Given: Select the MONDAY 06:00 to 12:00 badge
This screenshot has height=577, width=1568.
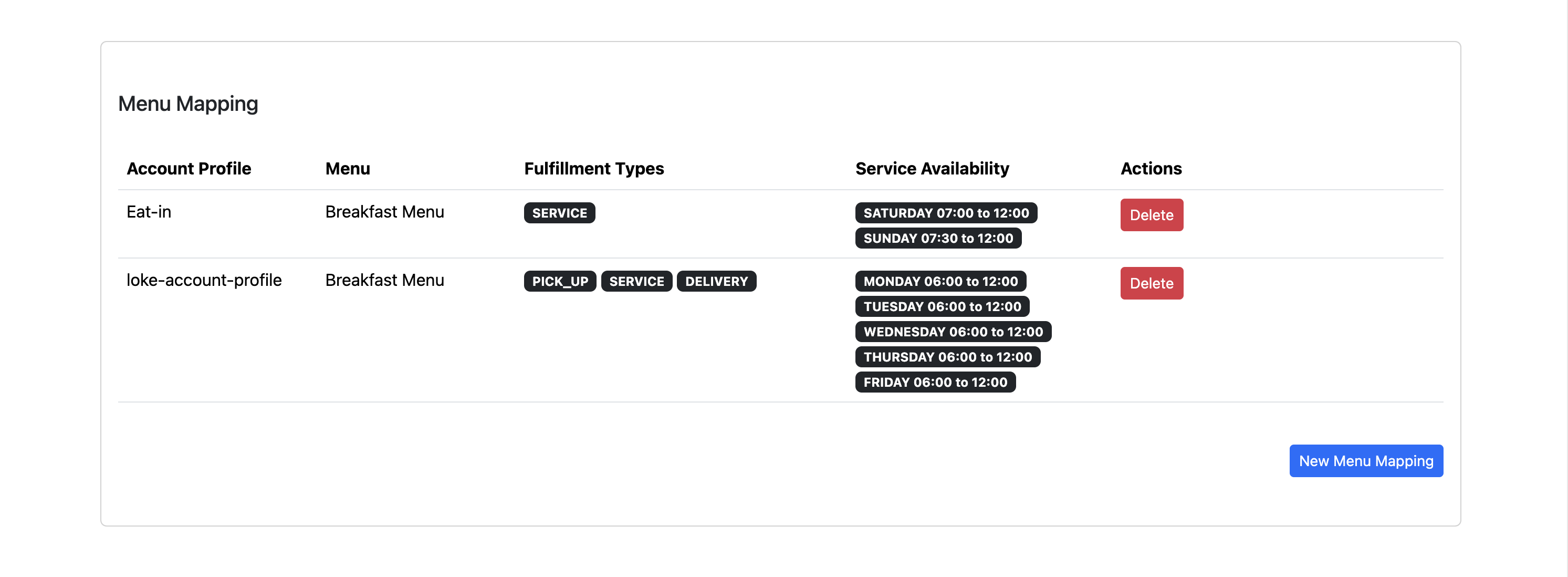Looking at the screenshot, I should click(x=940, y=281).
